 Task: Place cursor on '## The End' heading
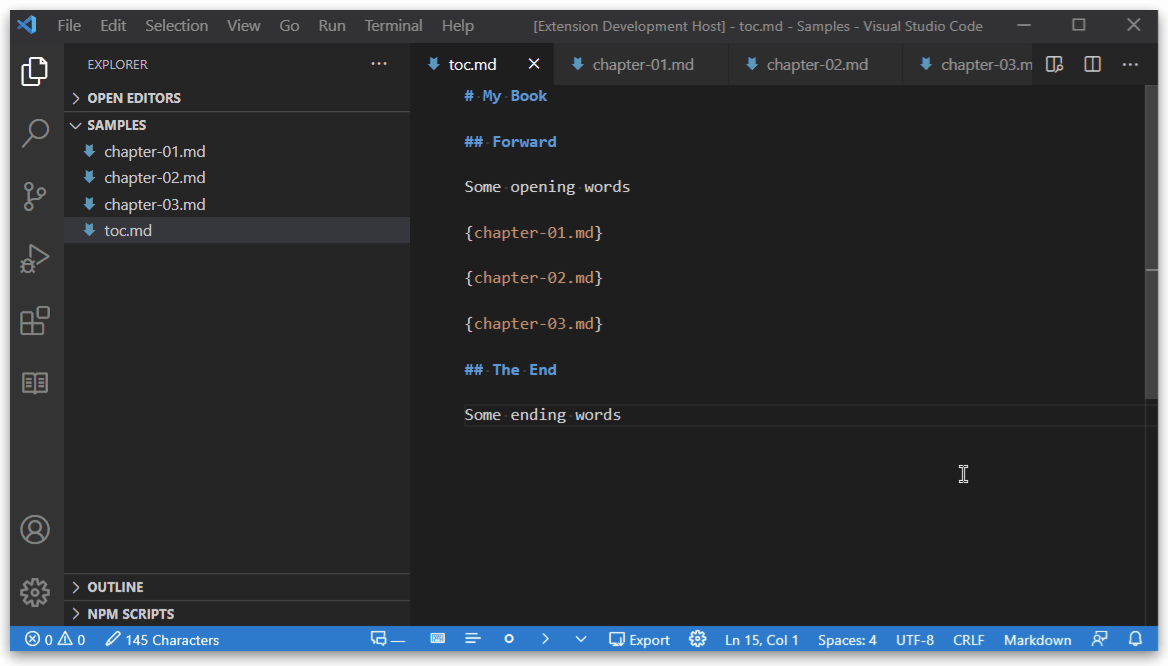point(510,370)
